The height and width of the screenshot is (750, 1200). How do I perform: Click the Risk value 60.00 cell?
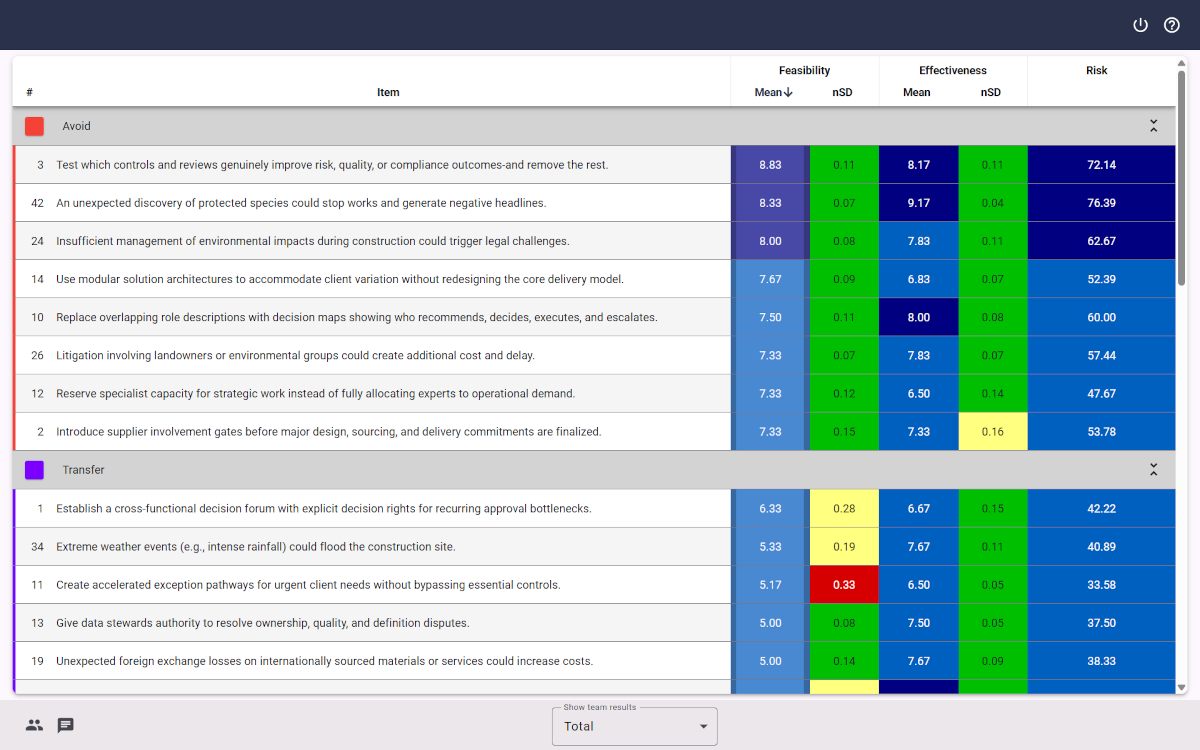click(x=1101, y=317)
